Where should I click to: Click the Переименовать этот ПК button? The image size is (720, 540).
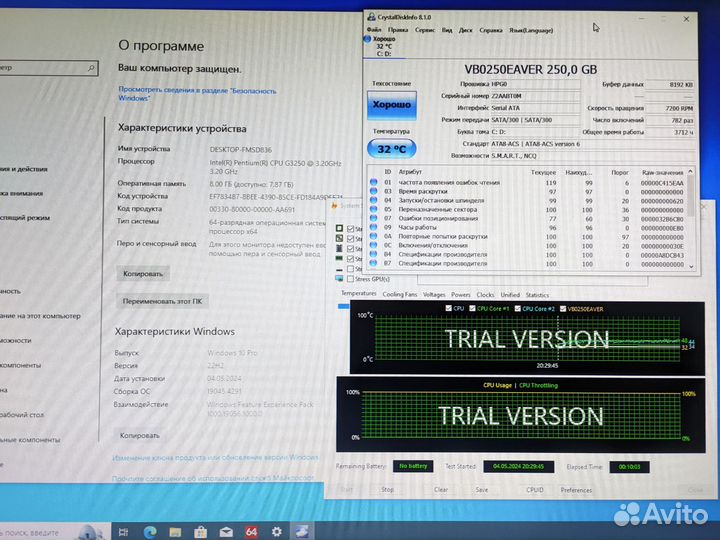coord(163,300)
